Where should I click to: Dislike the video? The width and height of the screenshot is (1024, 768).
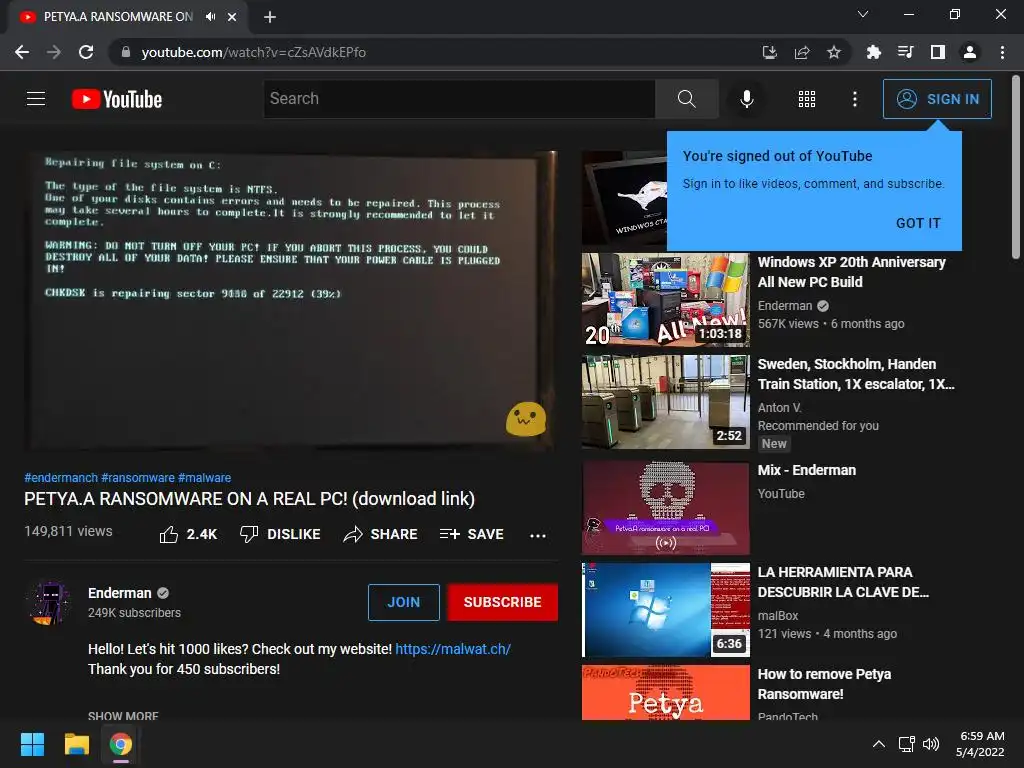point(280,534)
